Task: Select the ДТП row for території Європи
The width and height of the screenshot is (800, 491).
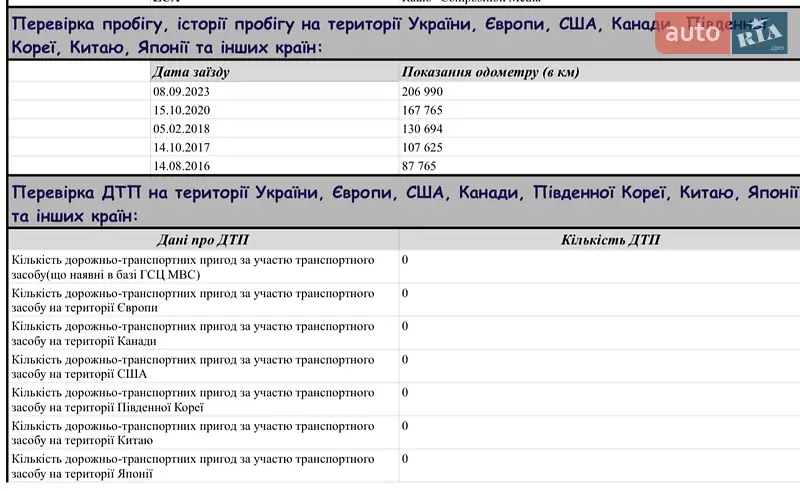Action: (405, 300)
